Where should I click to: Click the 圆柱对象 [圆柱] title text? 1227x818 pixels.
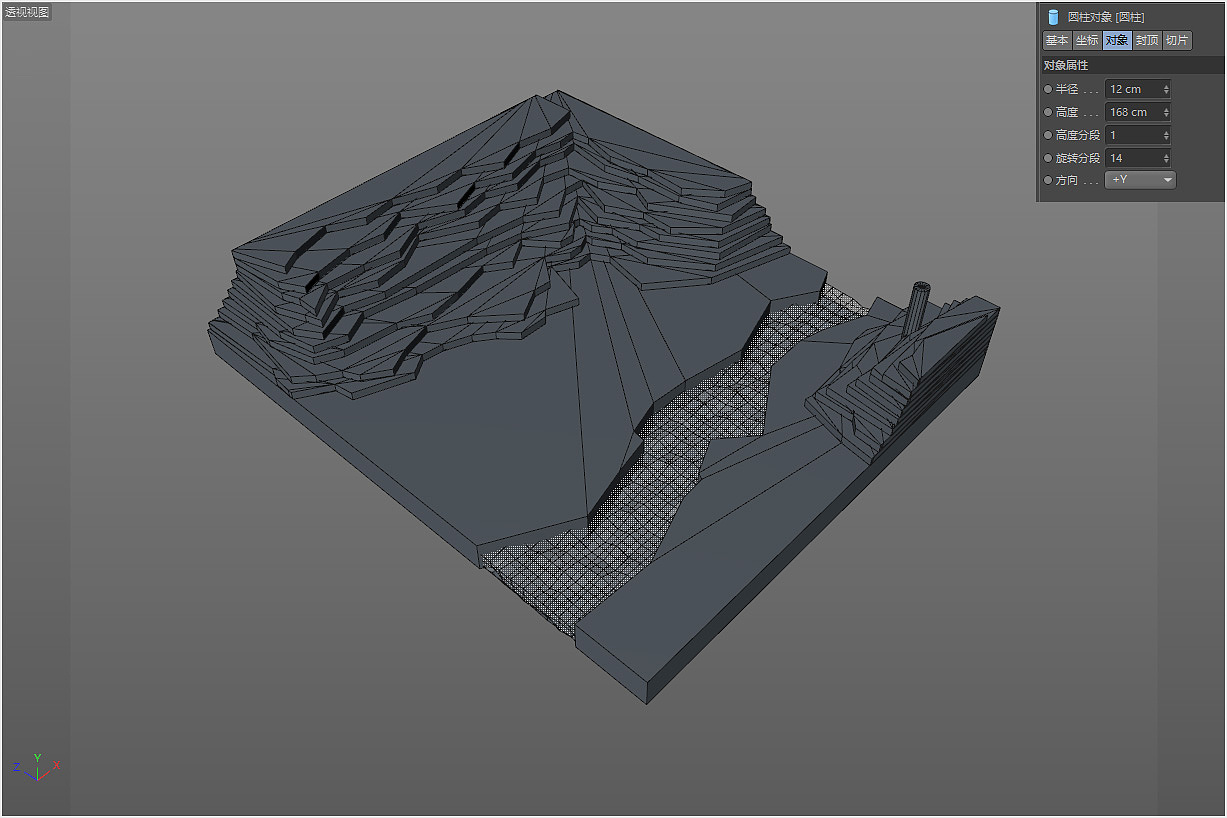point(1106,17)
